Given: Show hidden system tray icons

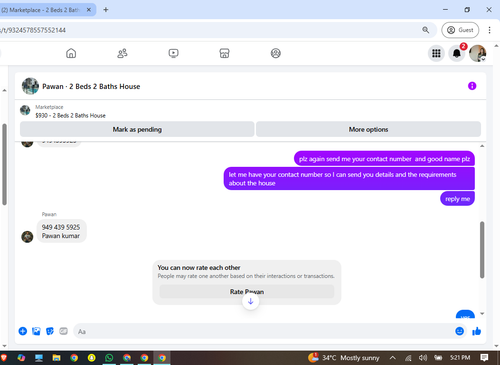Looking at the screenshot, I should coord(393,358).
